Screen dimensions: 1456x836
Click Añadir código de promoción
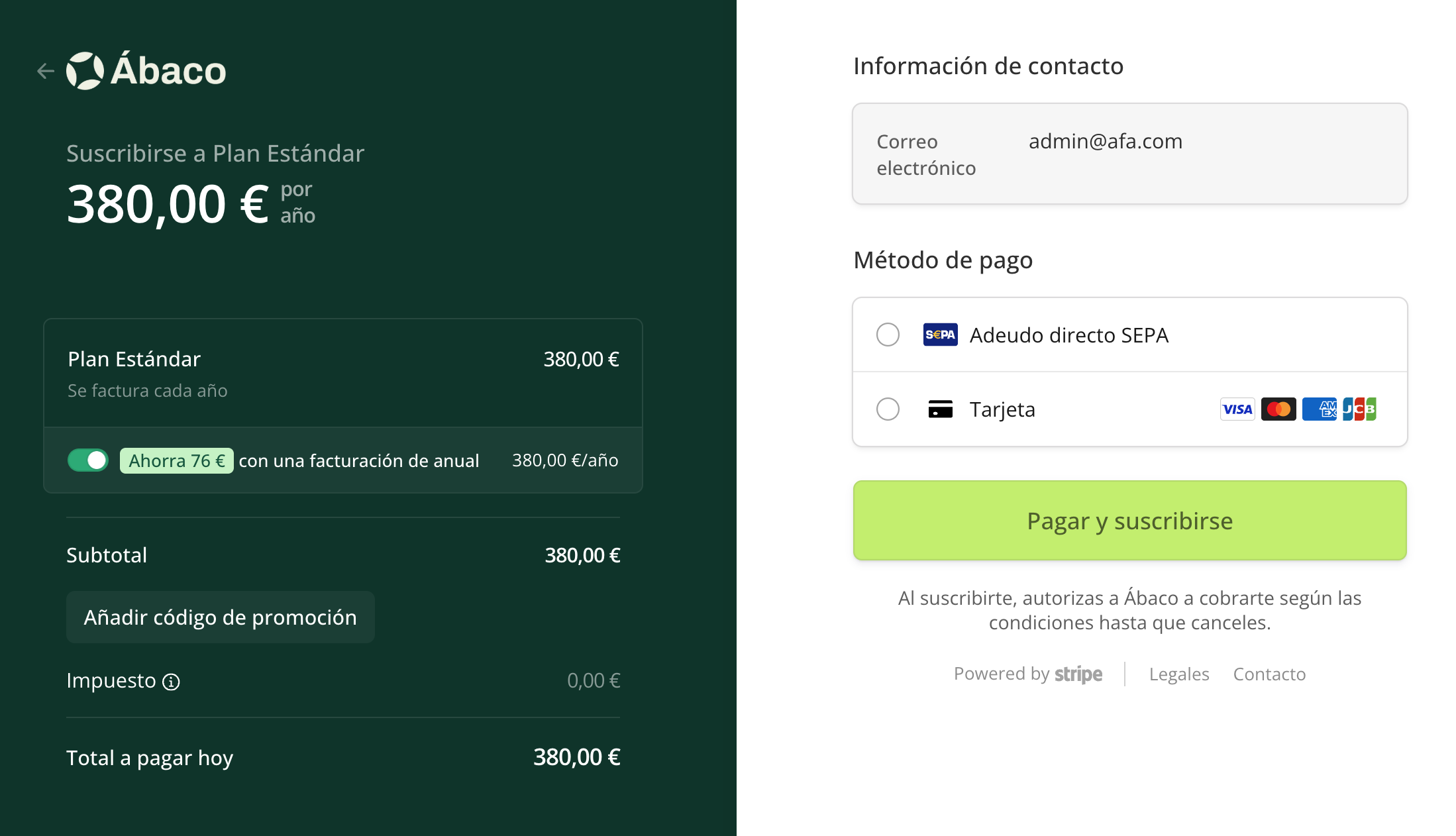point(220,617)
